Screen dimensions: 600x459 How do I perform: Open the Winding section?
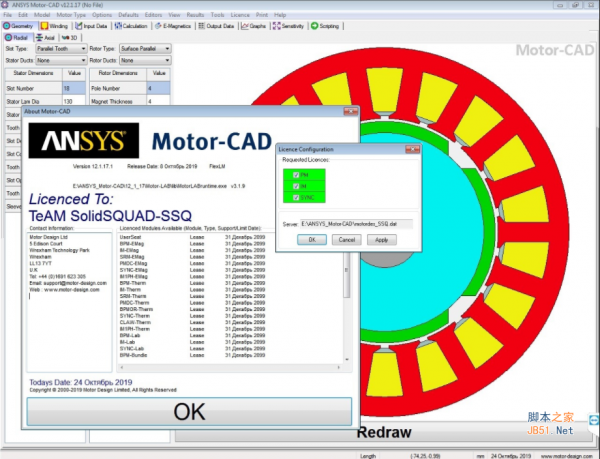[x=59, y=27]
